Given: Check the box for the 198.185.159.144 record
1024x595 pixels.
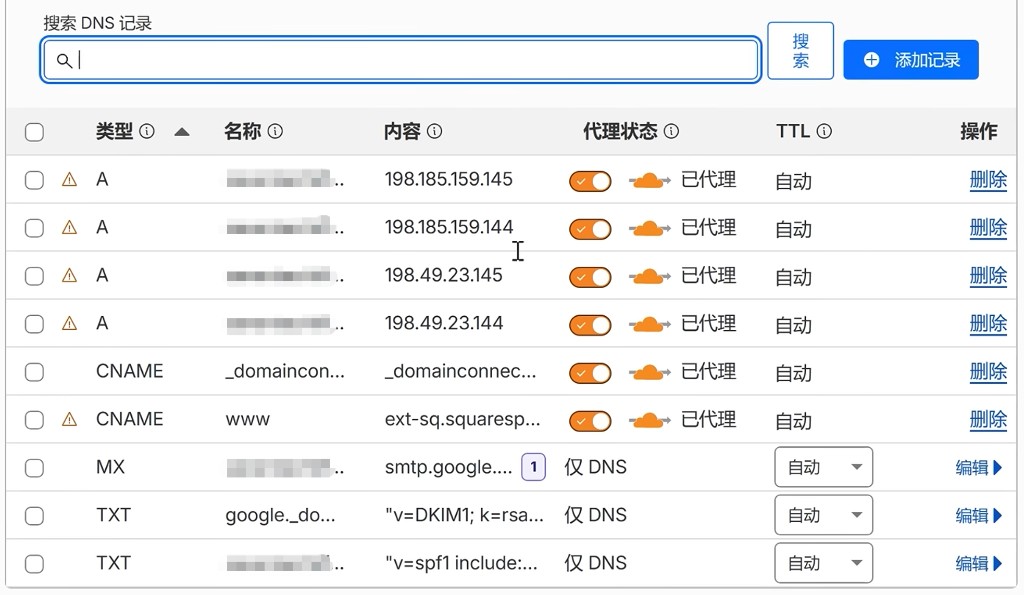Looking at the screenshot, I should 35,228.
